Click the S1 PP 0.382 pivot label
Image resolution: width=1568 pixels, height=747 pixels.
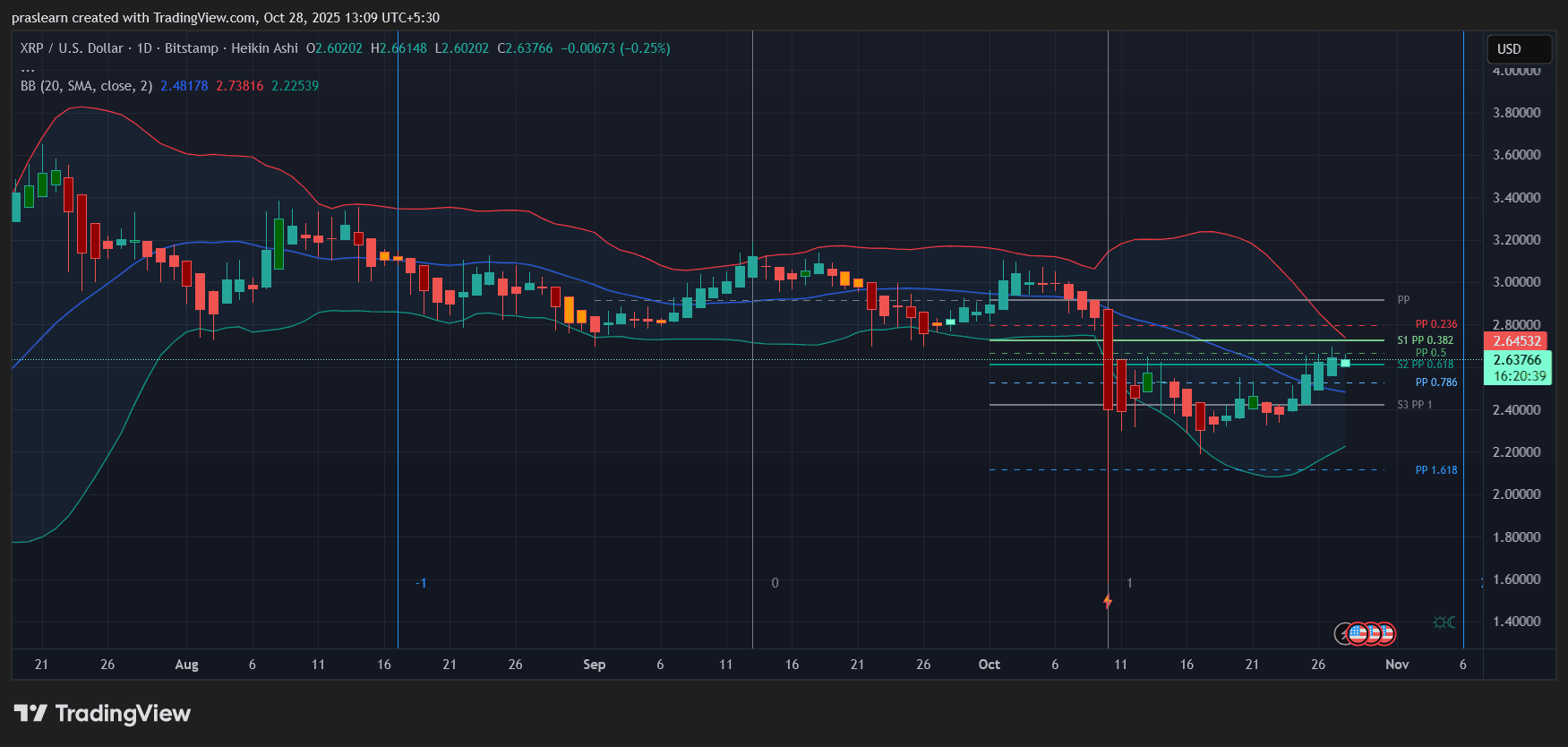(x=1426, y=340)
